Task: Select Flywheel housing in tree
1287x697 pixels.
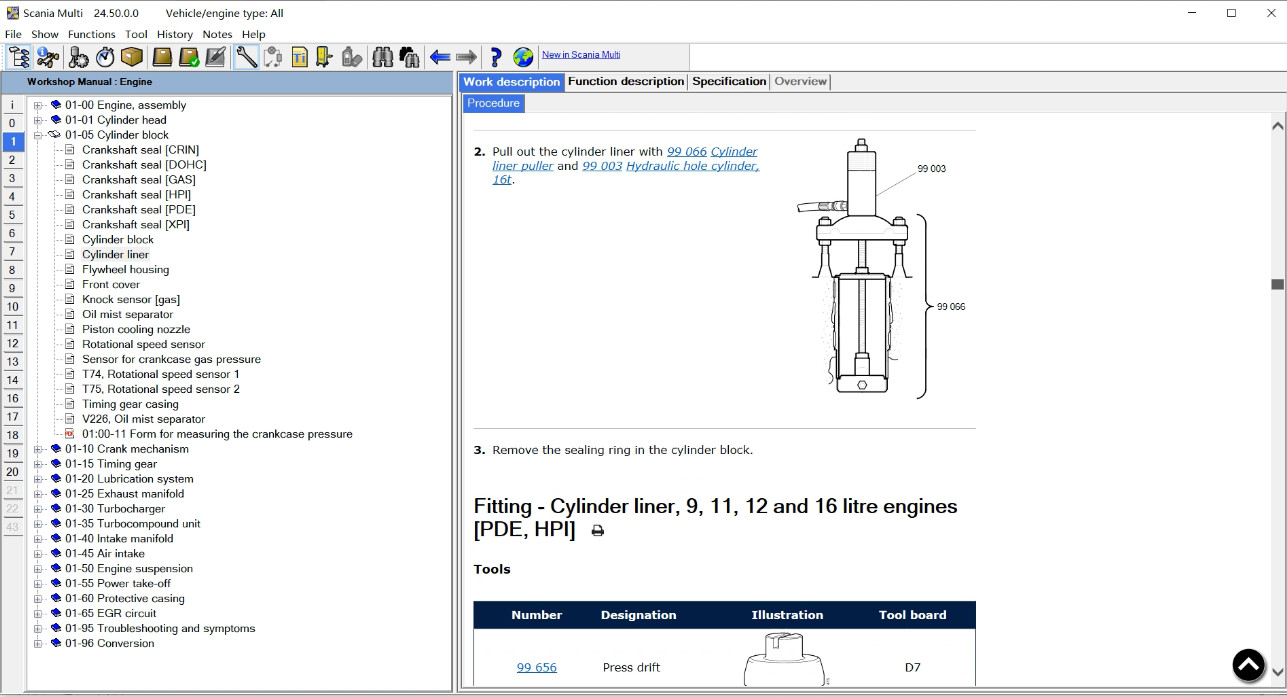Action: coord(126,270)
